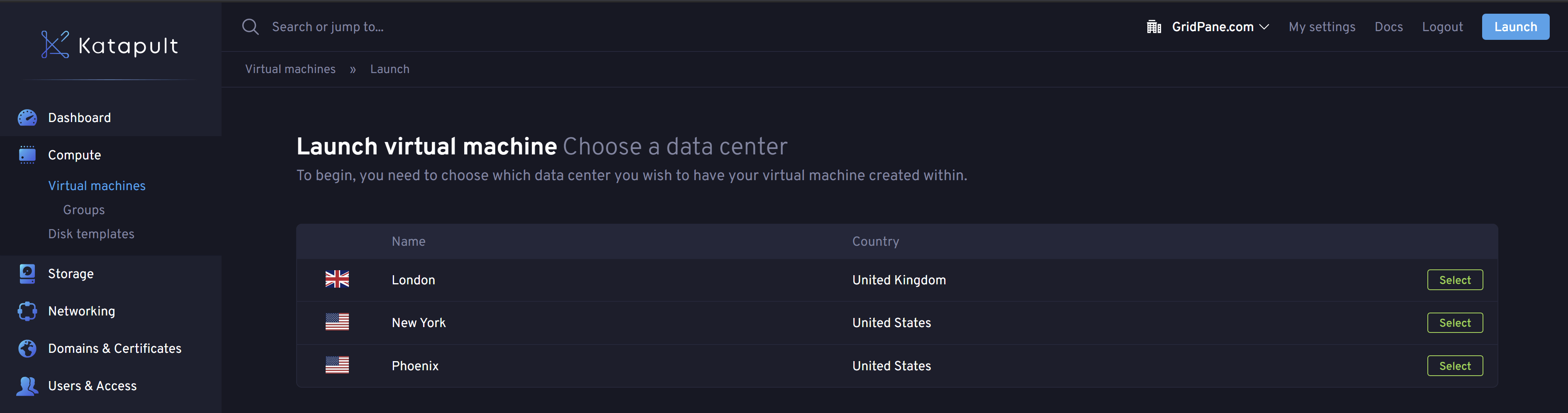Select the Phoenix data center
The image size is (1568, 413).
coord(1455,366)
